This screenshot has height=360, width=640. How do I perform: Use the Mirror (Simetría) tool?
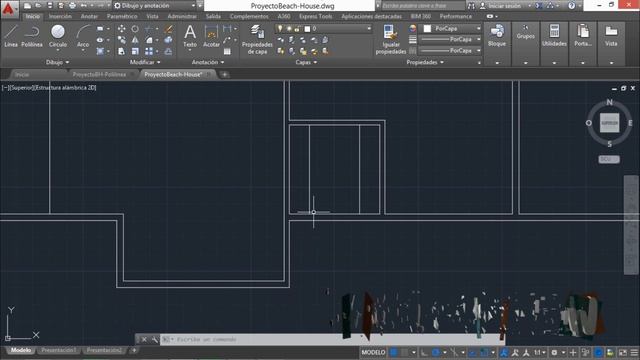(x=135, y=40)
